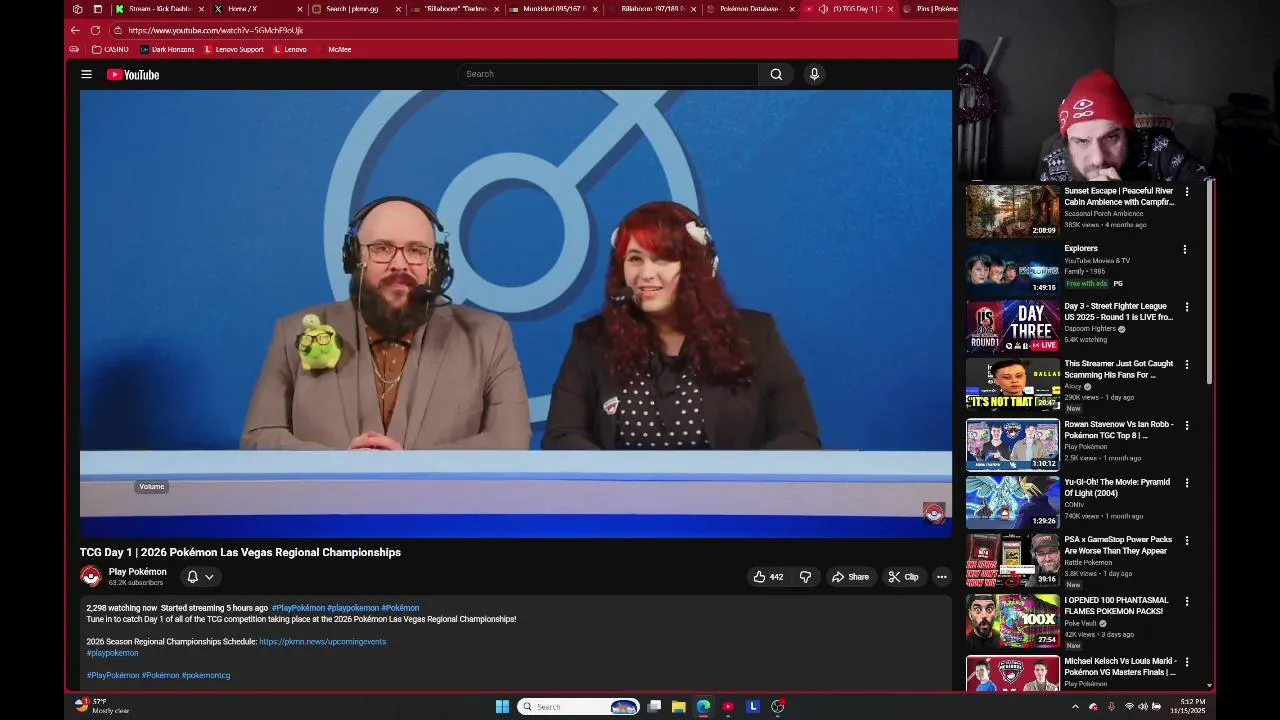1280x720 pixels.
Task: Open the taskbar volume icon
Action: pyautogui.click(x=1143, y=707)
